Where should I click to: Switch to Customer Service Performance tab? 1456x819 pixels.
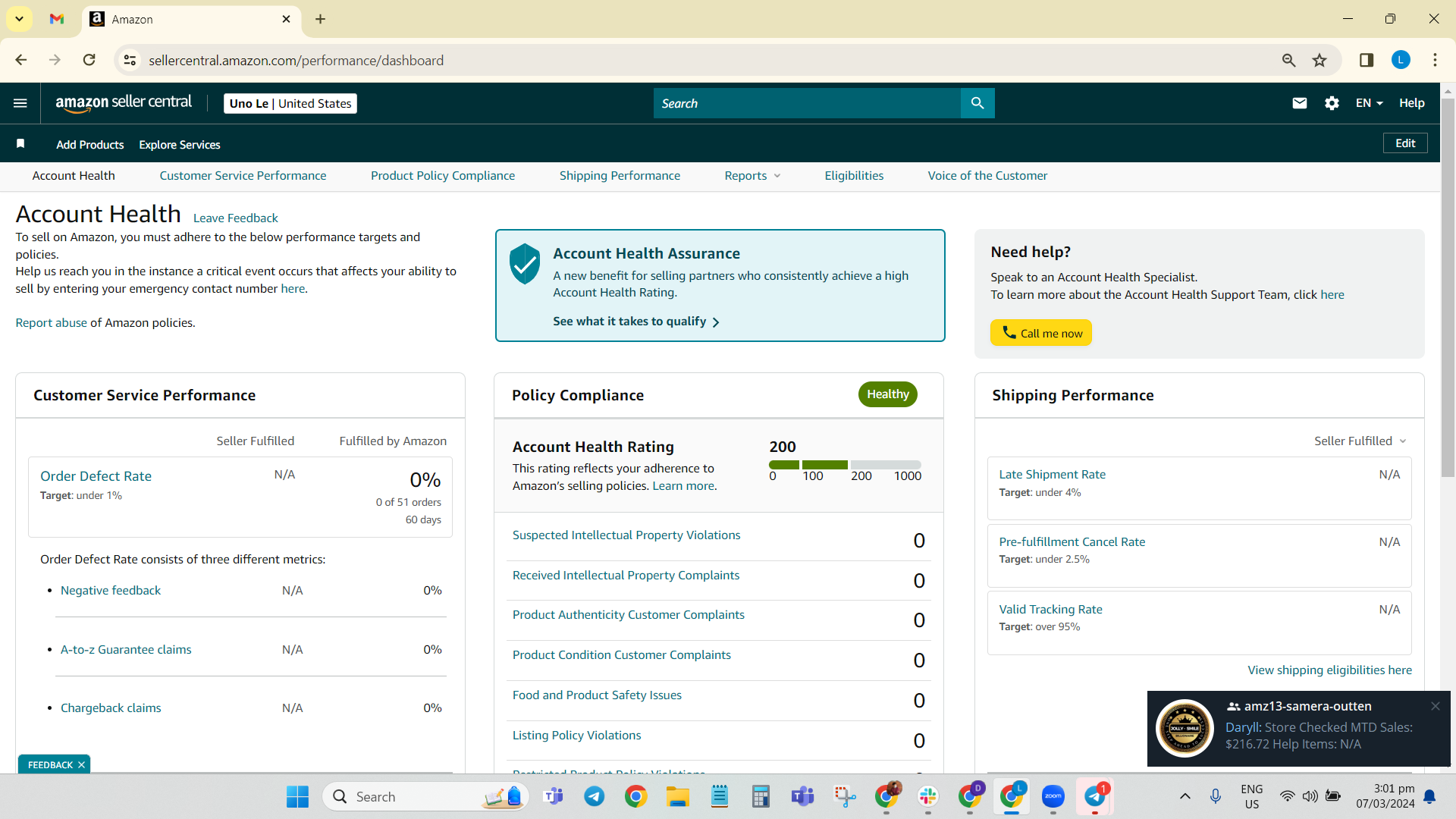243,176
